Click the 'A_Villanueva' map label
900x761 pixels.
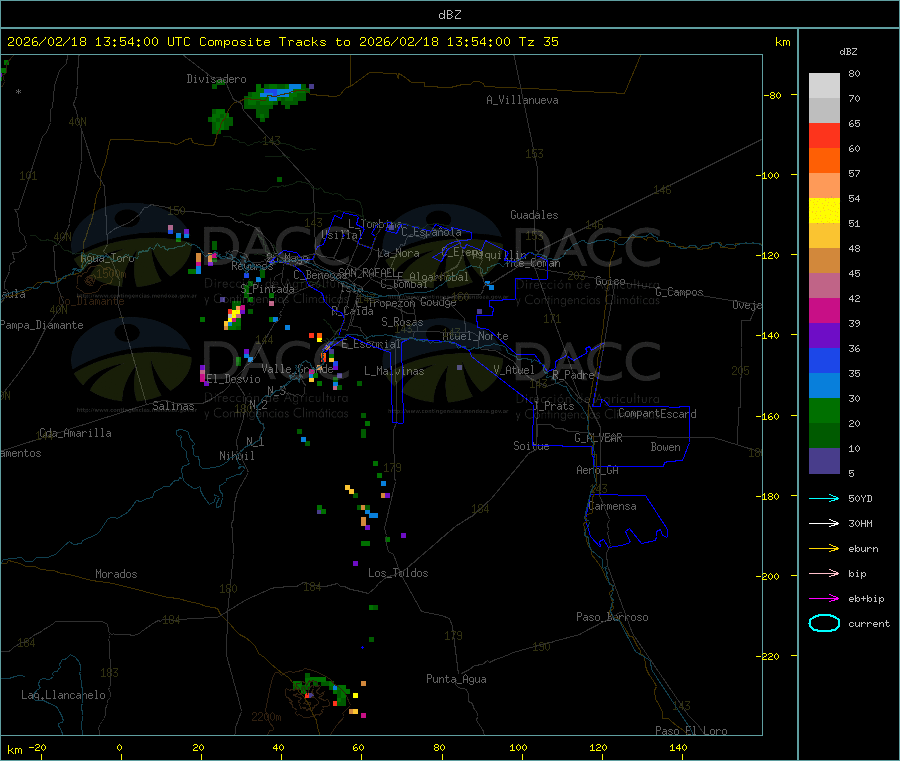[x=522, y=100]
